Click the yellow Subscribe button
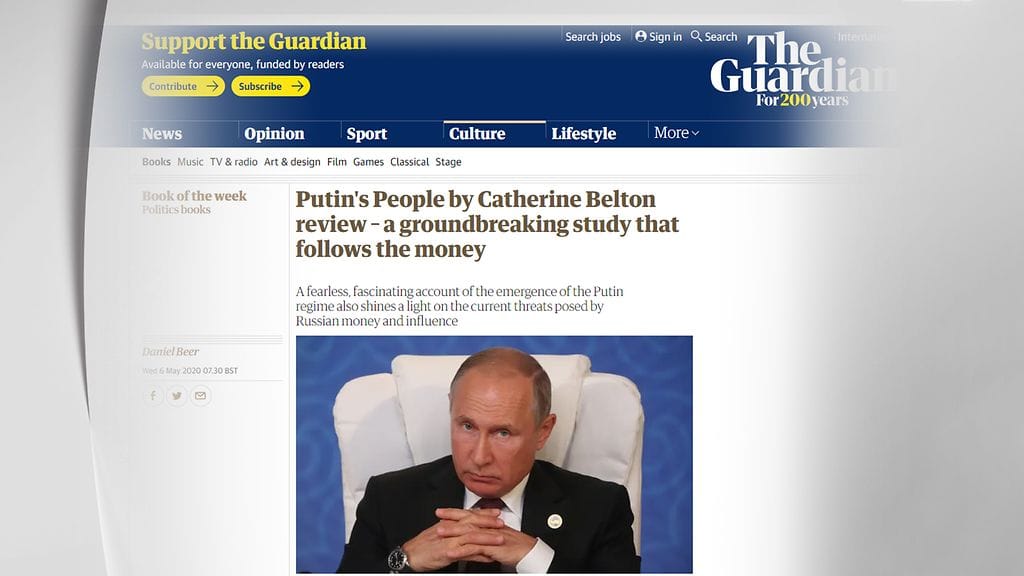Screen dimensions: 1024x576 270,86
